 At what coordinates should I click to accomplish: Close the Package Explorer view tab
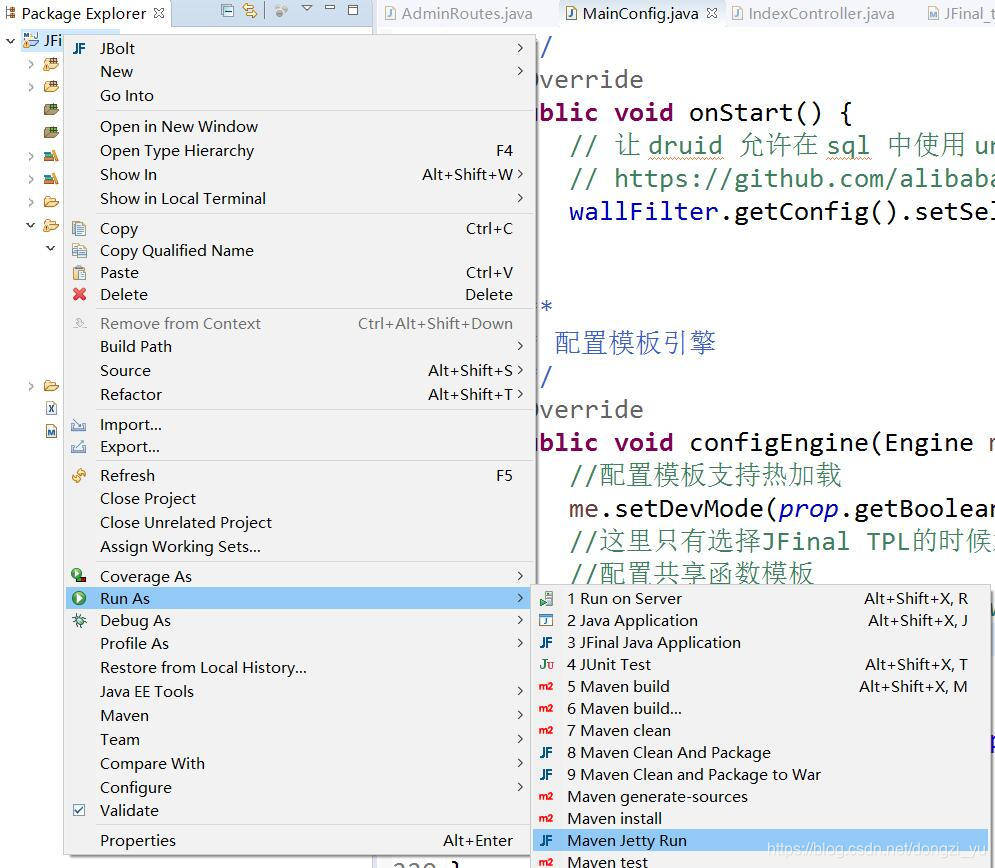(x=159, y=13)
